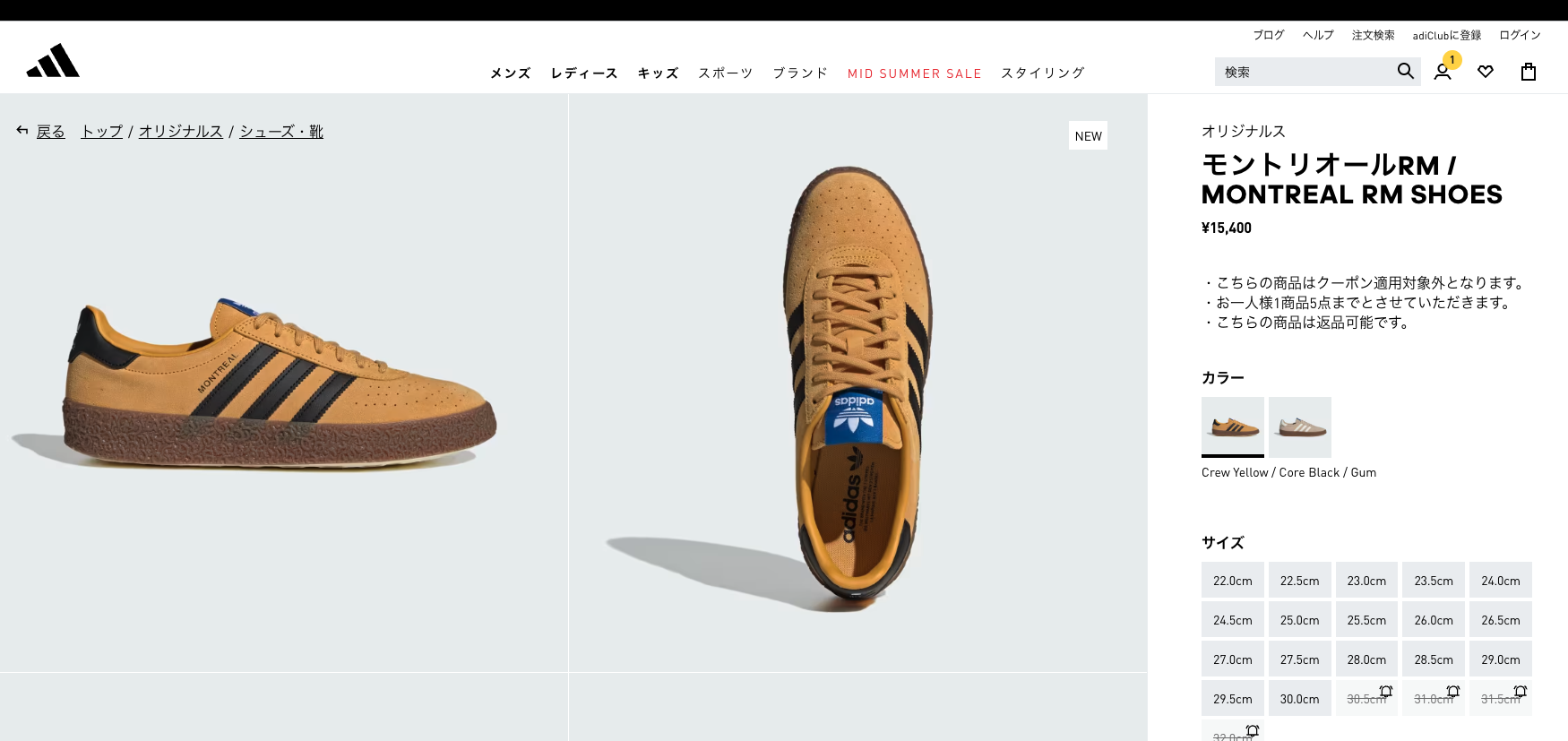Click the search magnifier icon
Viewport: 1568px width, 741px height.
tap(1405, 71)
